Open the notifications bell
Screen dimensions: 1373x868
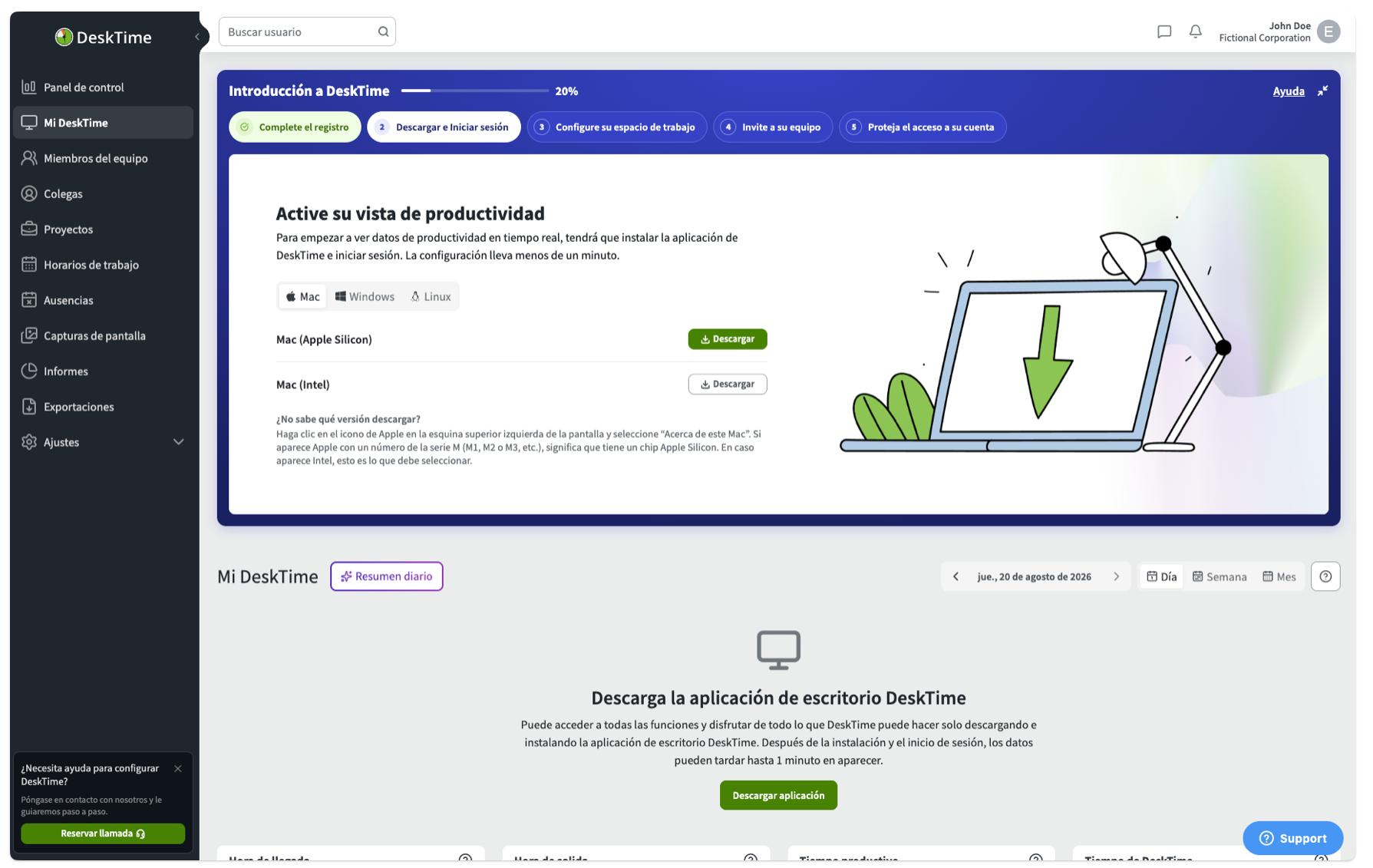click(1196, 31)
